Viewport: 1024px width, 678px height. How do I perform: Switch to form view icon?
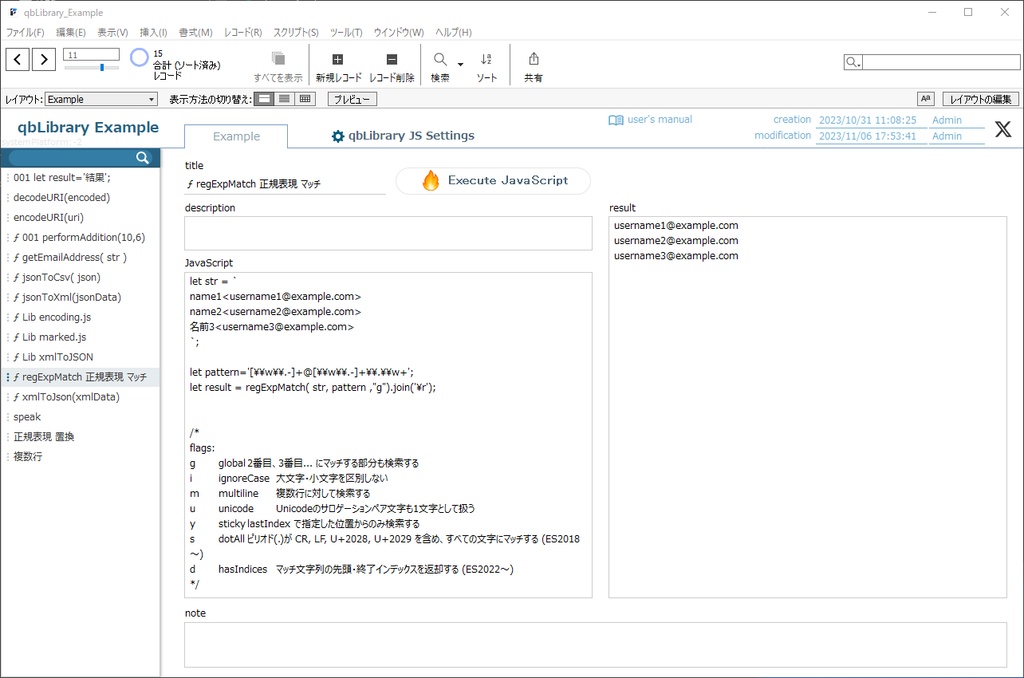(x=264, y=99)
